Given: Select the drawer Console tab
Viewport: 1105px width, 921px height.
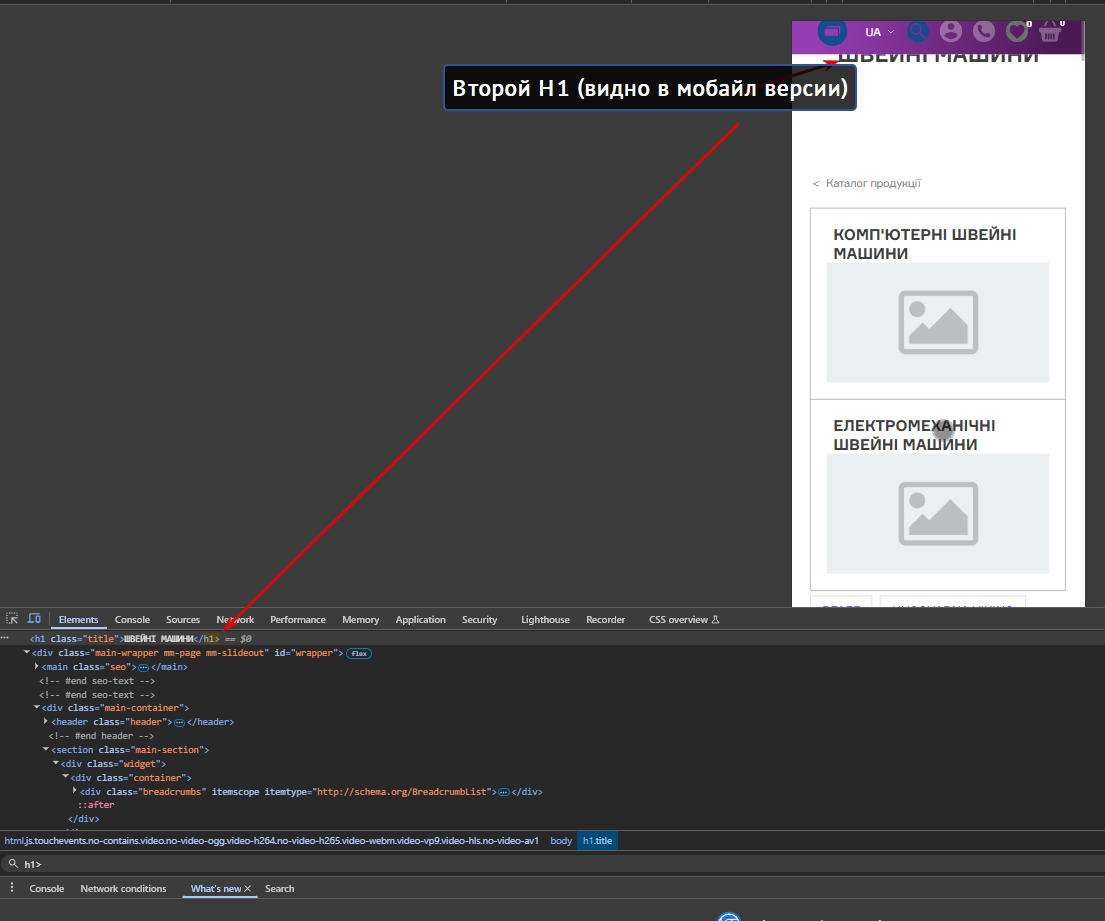Looking at the screenshot, I should 47,889.
